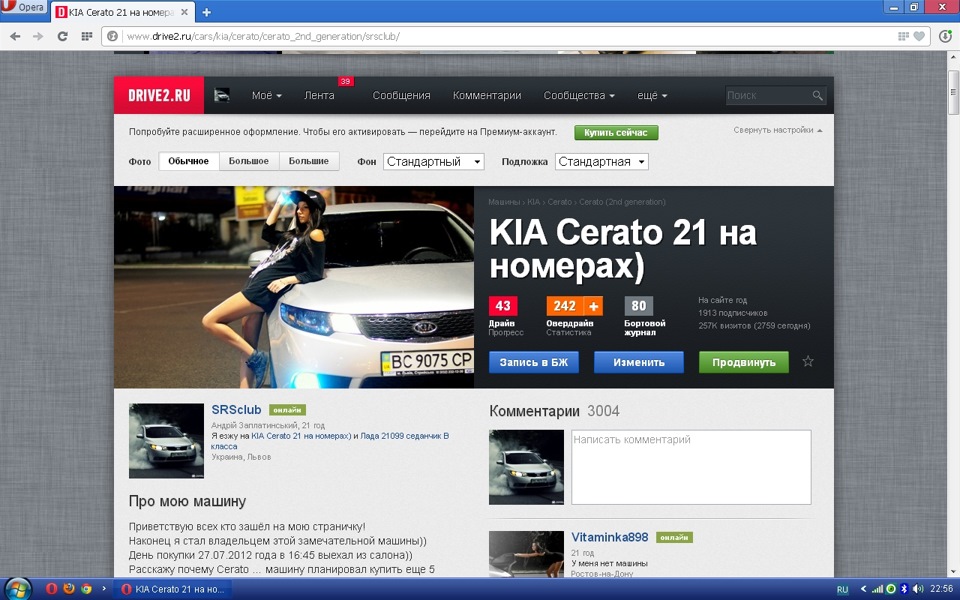Image resolution: width=960 pixels, height=600 pixels.
Task: Show hidden tray icons arrow
Action: pos(863,589)
